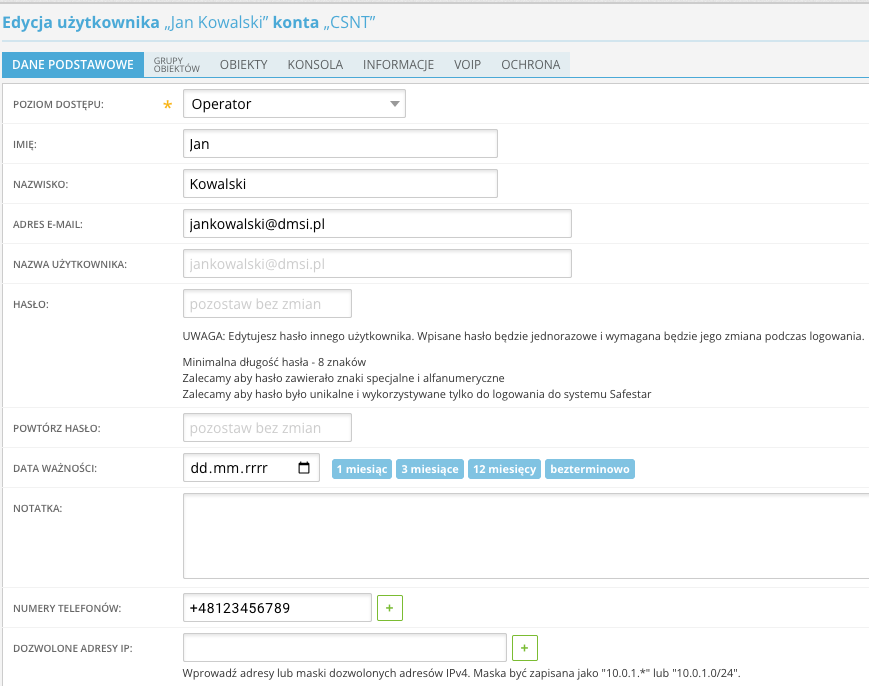
Task: Click the Imię input field
Action: click(340, 144)
